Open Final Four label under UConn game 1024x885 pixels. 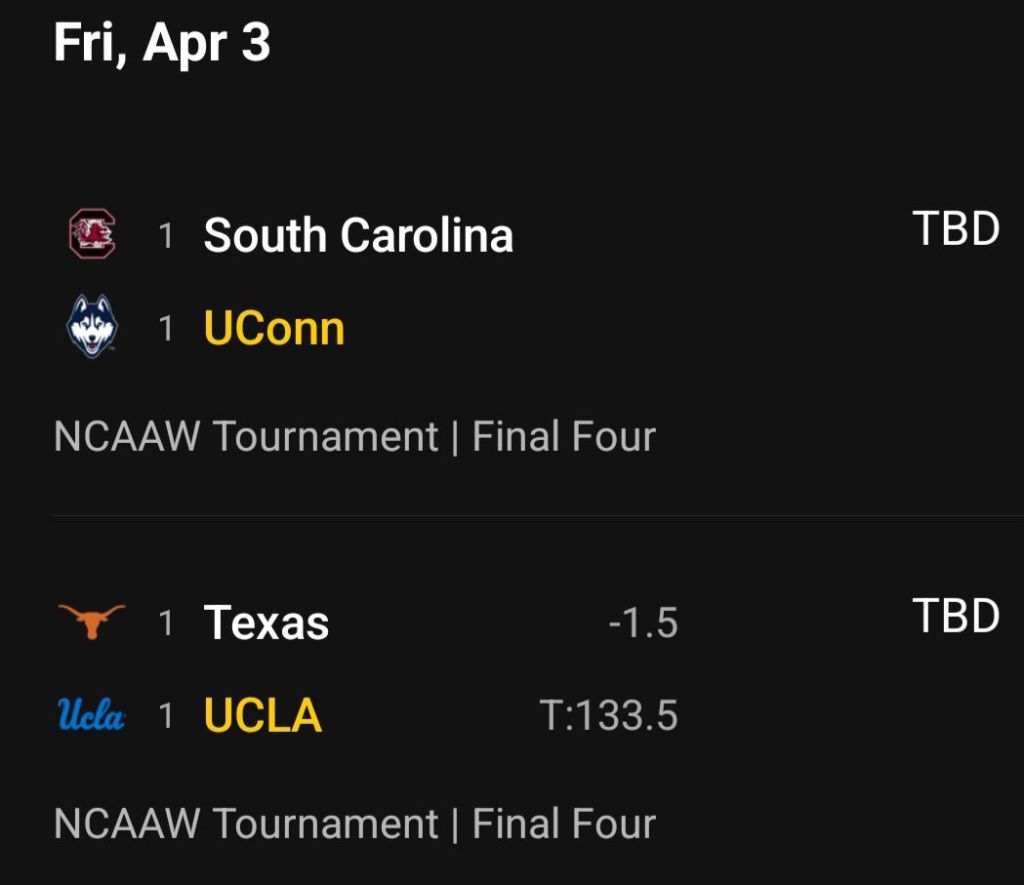(x=564, y=437)
